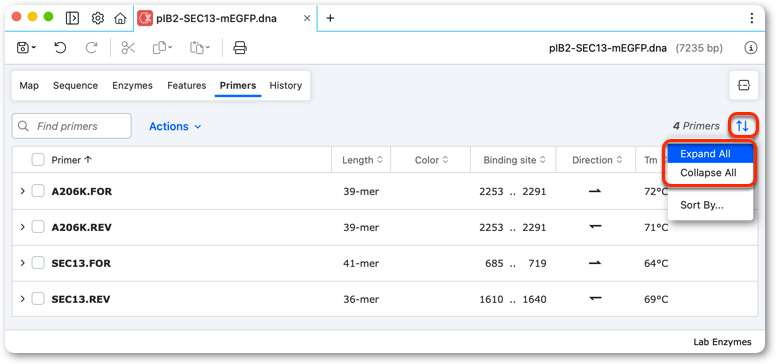
Task: Switch to the Enzymes tab
Action: click(x=133, y=86)
